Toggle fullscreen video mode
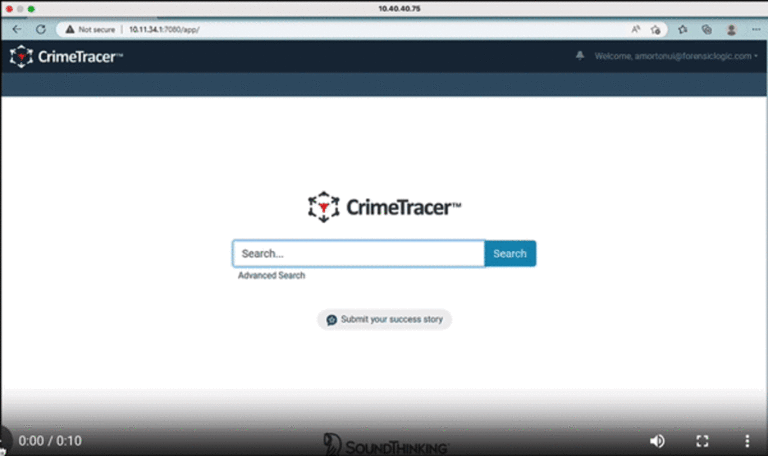Image resolution: width=768 pixels, height=456 pixels. (x=702, y=441)
